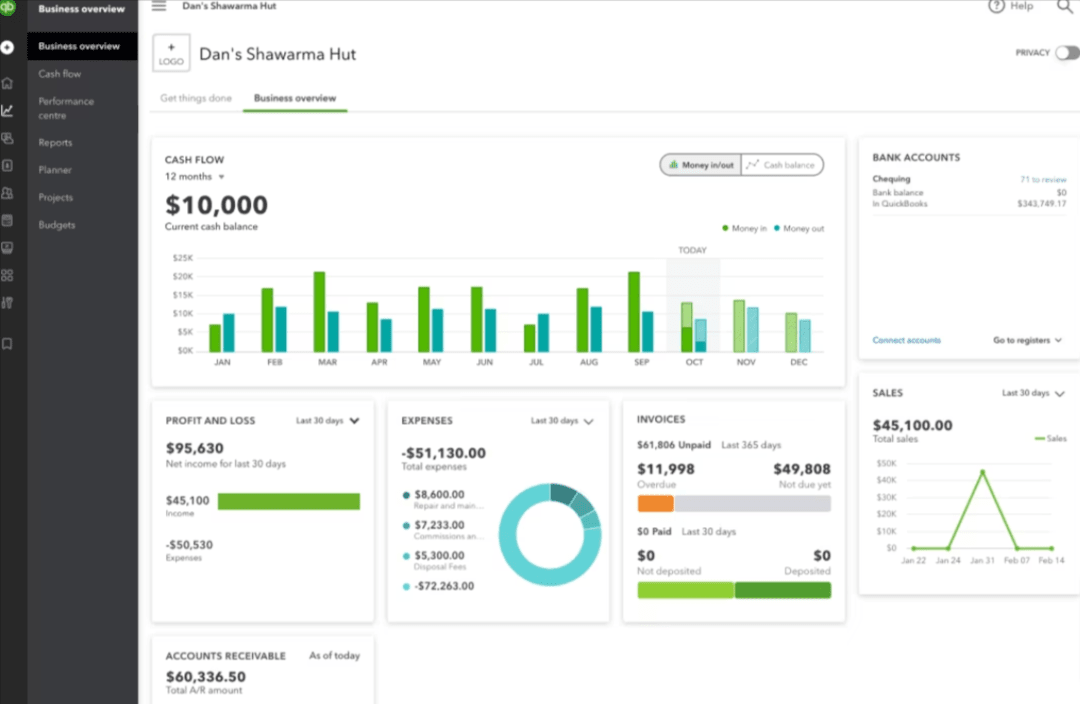1080x704 pixels.
Task: Click the bookmark icon at sidebar bottom
Action: pos(8,344)
